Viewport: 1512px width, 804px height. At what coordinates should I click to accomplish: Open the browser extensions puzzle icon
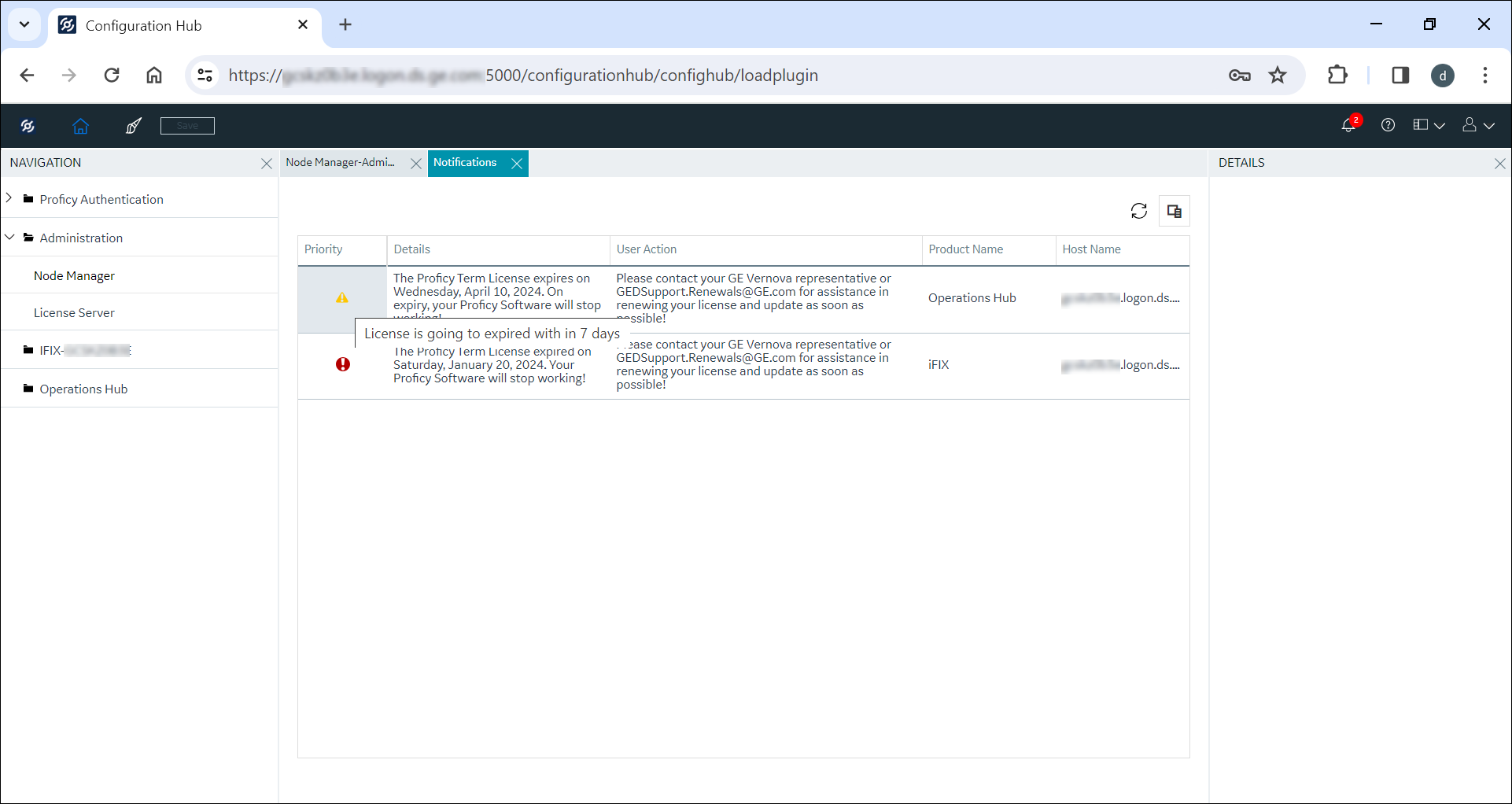(1337, 76)
